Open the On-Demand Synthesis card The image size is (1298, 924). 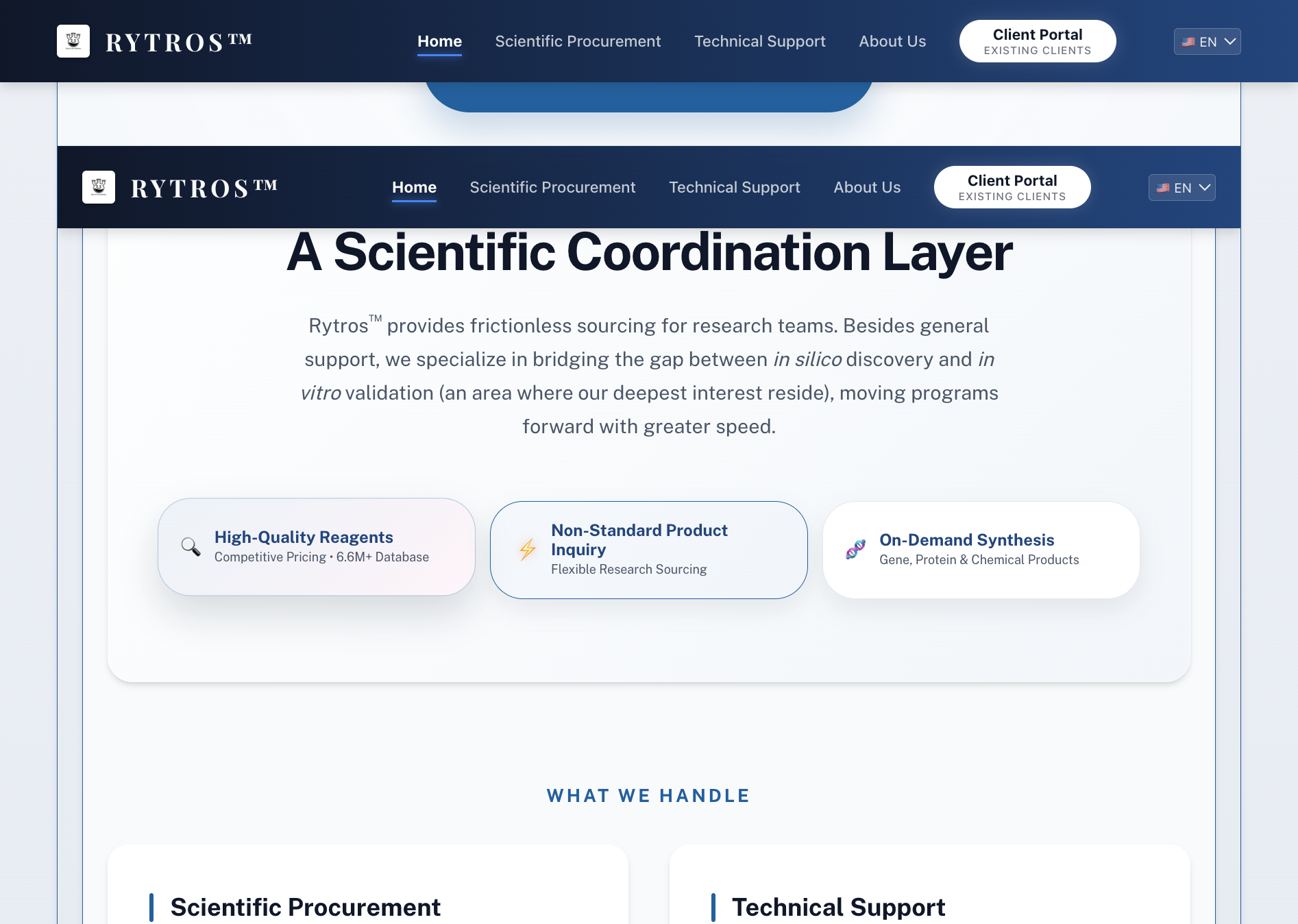tap(981, 550)
